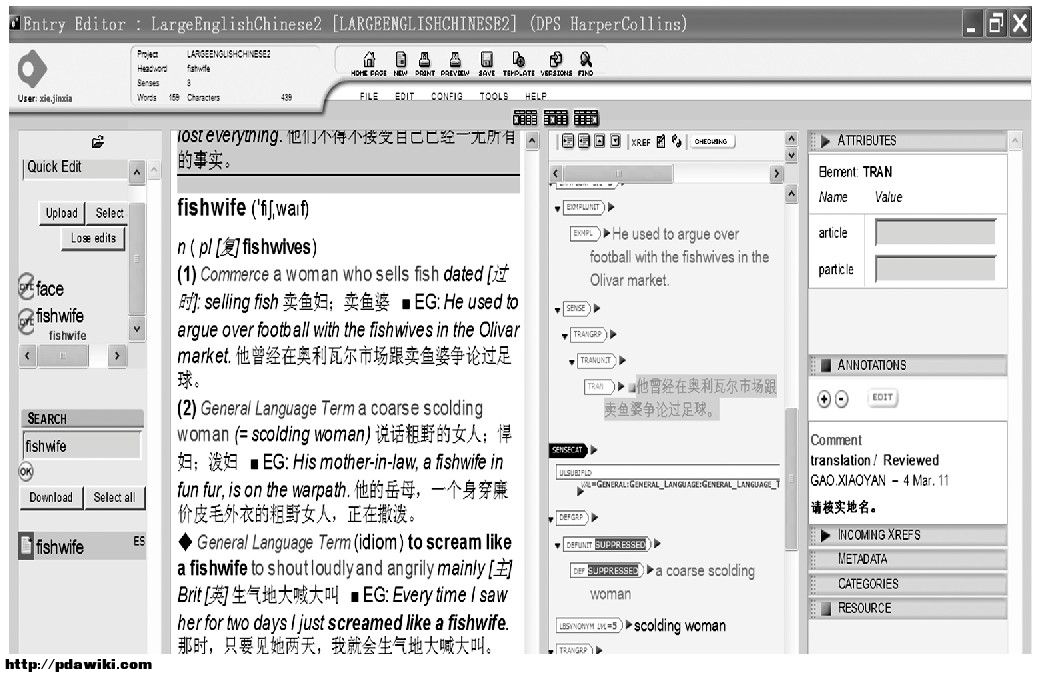
Task: Click the OK button under search field
Action: point(26,471)
